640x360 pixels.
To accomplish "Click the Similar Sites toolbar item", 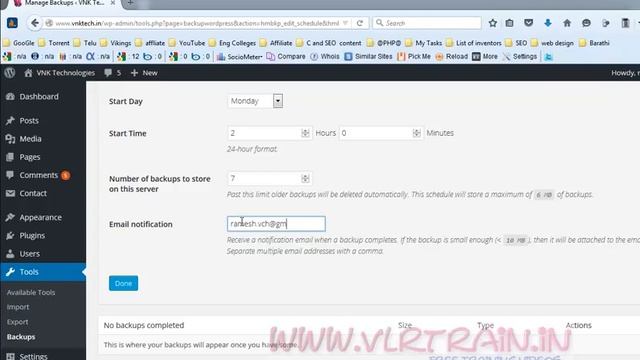I will coord(369,57).
